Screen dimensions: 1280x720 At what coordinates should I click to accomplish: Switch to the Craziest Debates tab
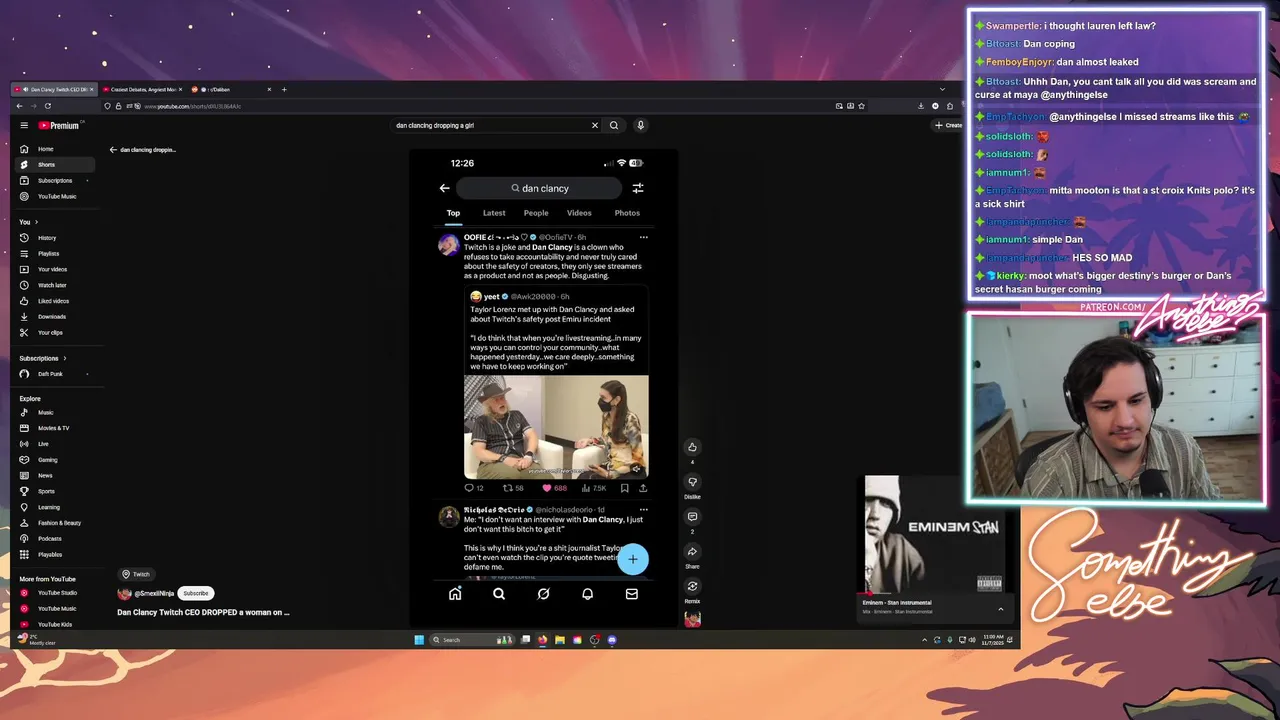coord(141,89)
